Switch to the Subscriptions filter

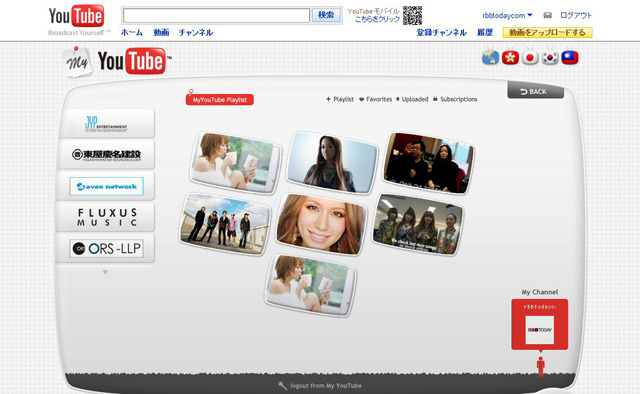(455, 99)
